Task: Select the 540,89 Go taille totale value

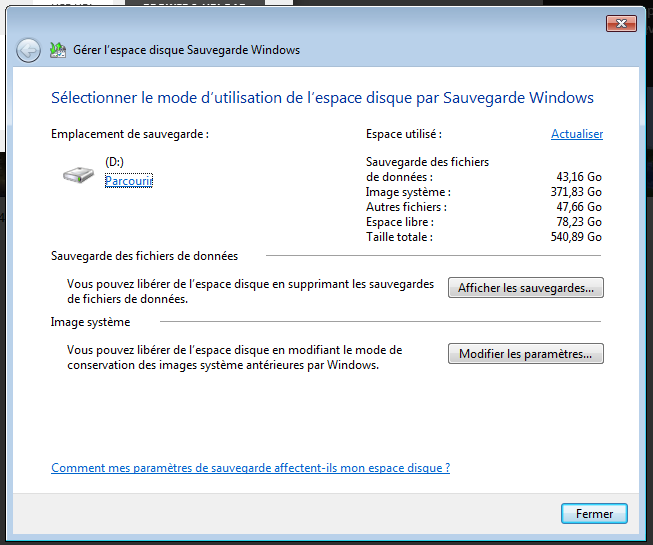Action: pos(576,237)
